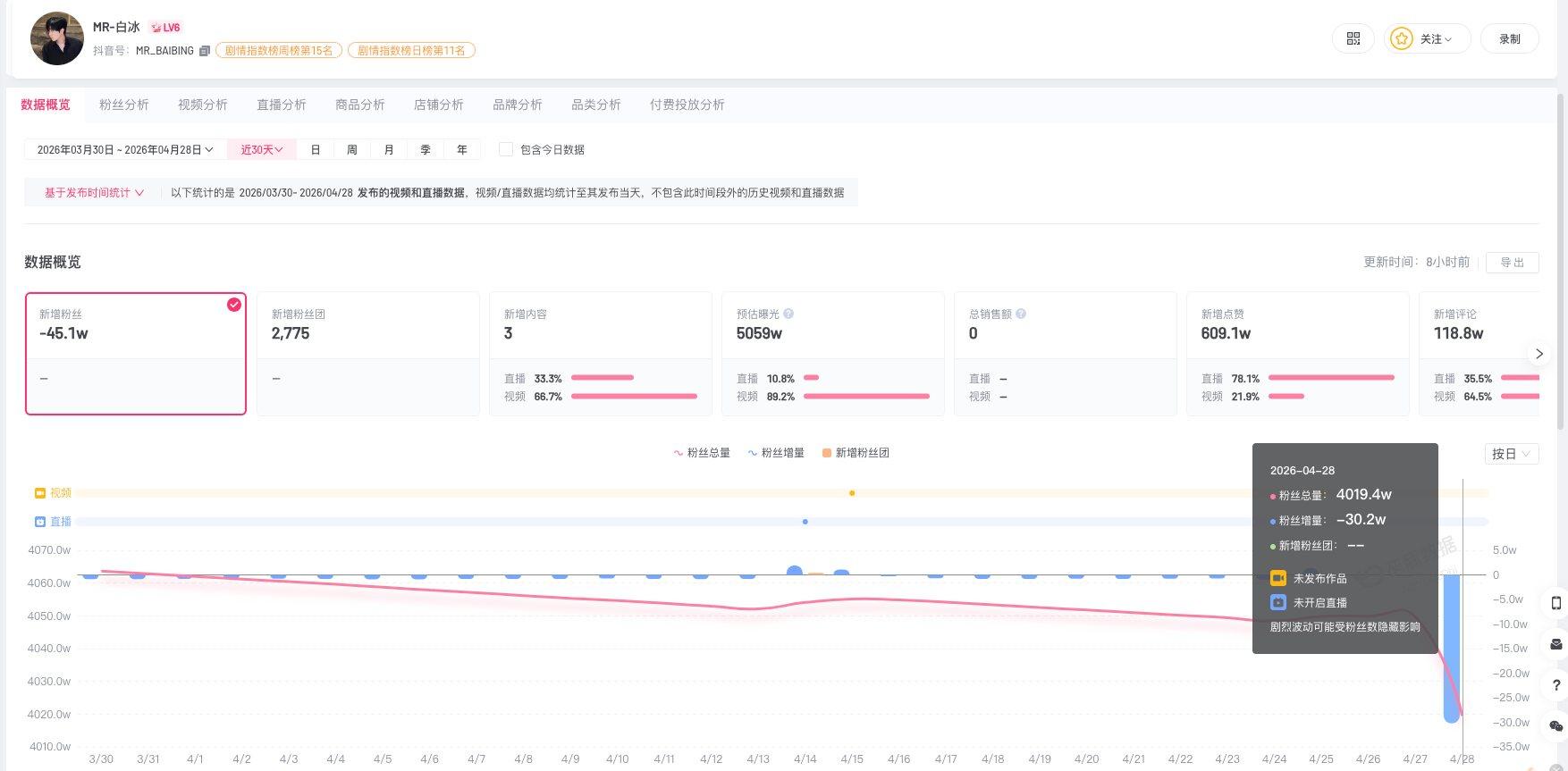Open the date range picker dropdown
1568x771 pixels.
(x=125, y=150)
